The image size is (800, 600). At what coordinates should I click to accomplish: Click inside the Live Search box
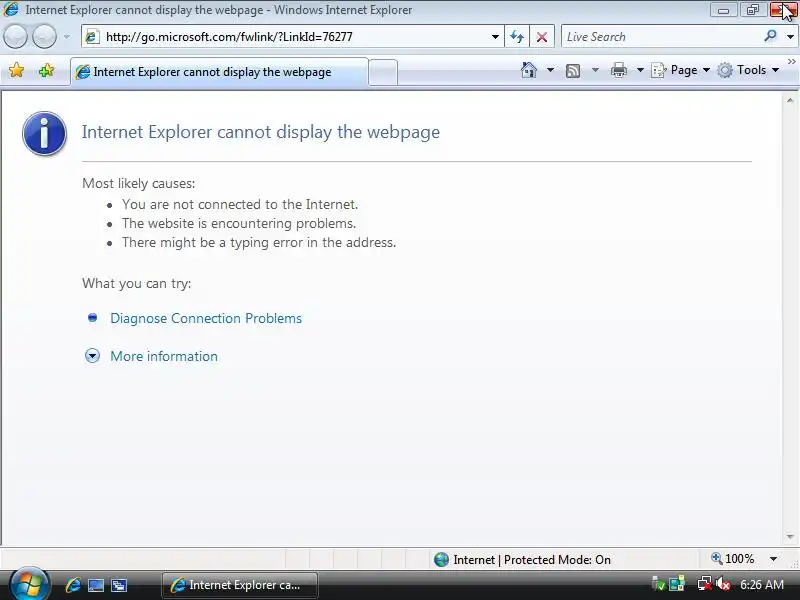[661, 37]
